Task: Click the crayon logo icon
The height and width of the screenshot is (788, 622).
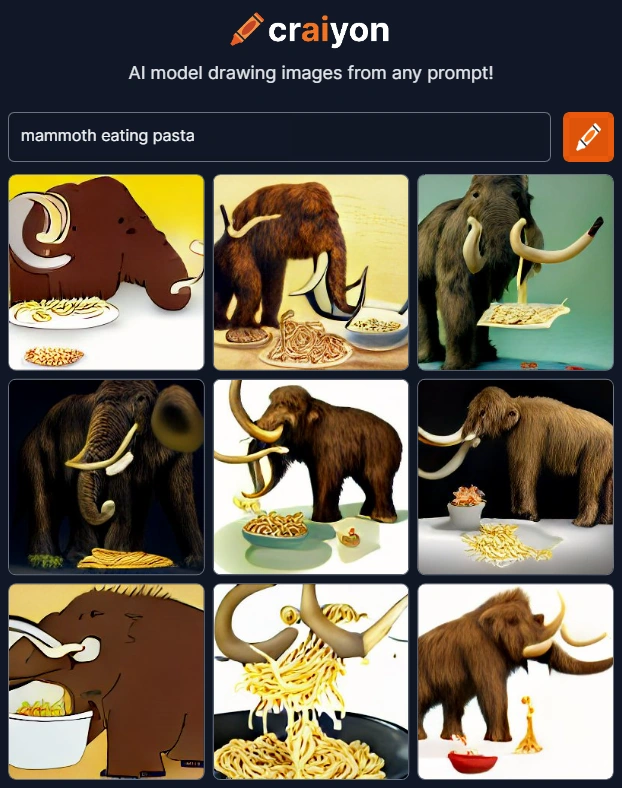Action: click(247, 29)
